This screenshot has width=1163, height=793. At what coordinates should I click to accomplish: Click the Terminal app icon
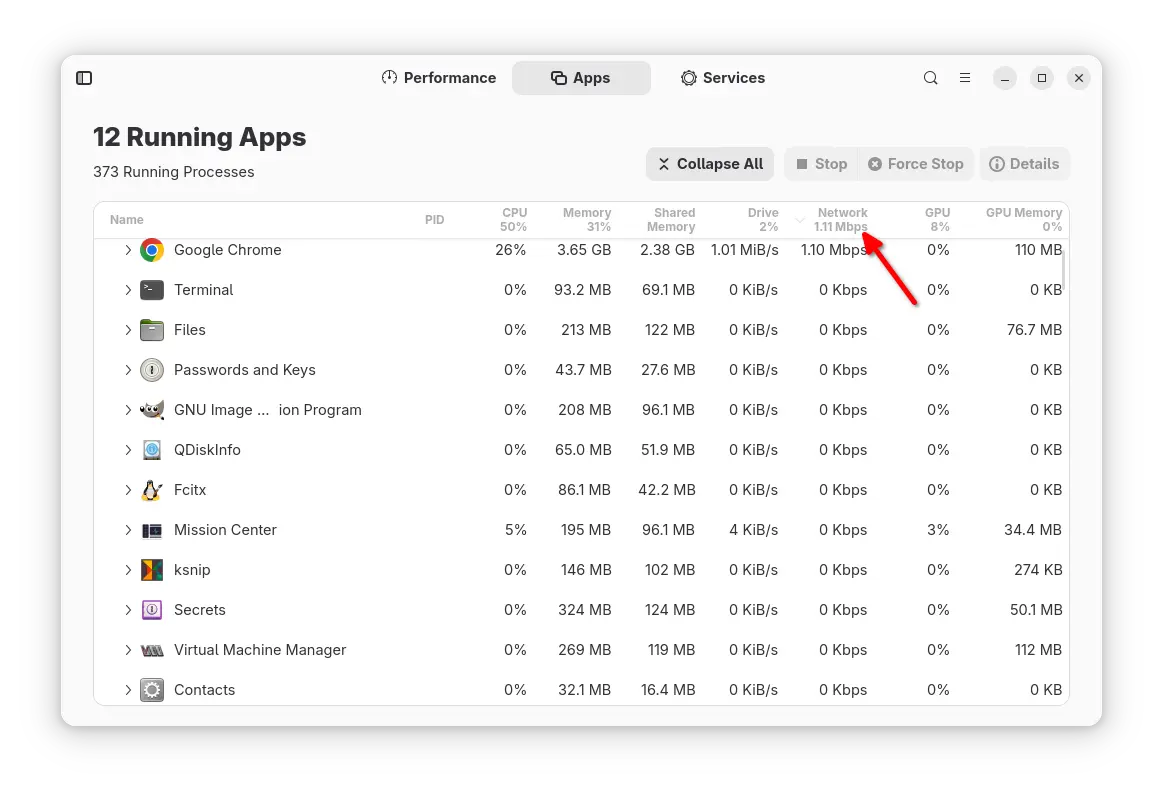pyautogui.click(x=152, y=290)
